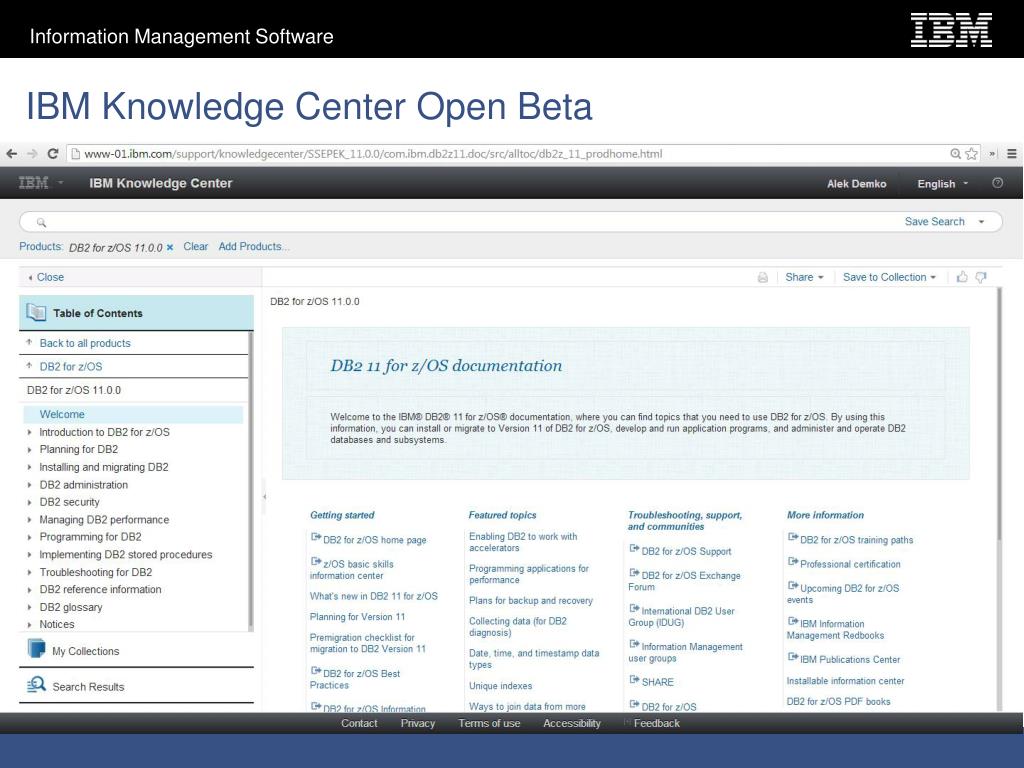Click Accessibility in footer
Screen dimensions: 1024x768
(x=571, y=724)
